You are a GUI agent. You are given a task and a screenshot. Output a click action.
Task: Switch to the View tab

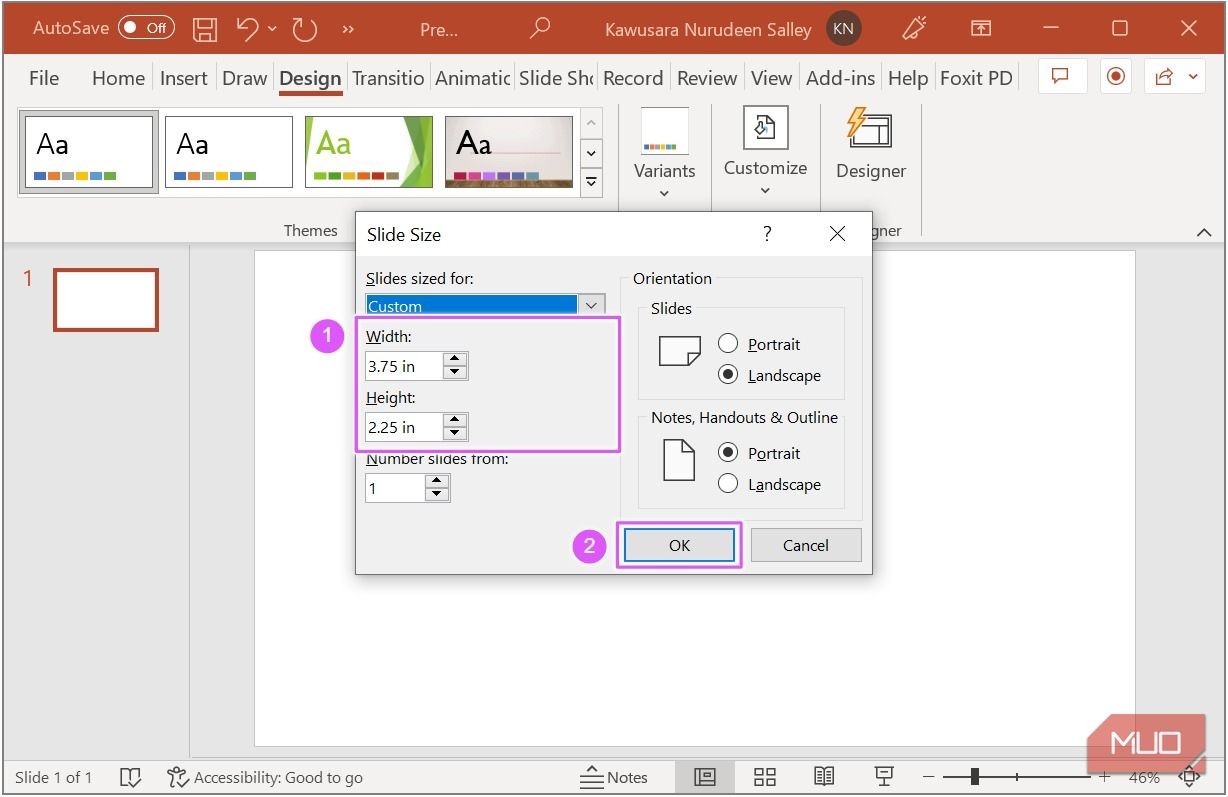(x=771, y=78)
